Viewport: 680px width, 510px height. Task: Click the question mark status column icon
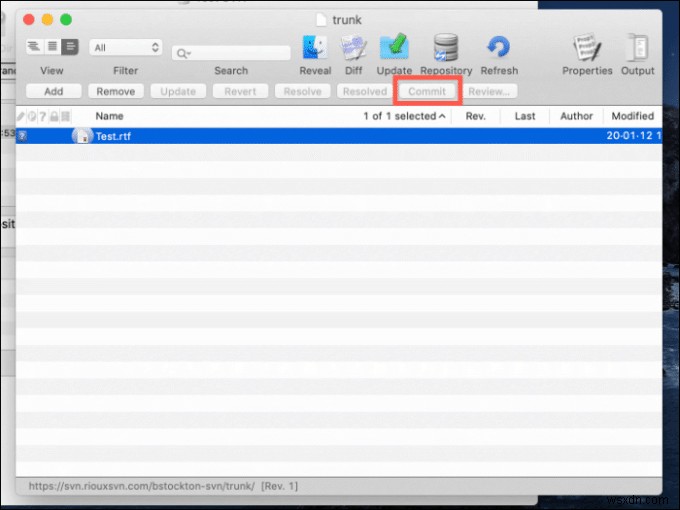(42, 116)
